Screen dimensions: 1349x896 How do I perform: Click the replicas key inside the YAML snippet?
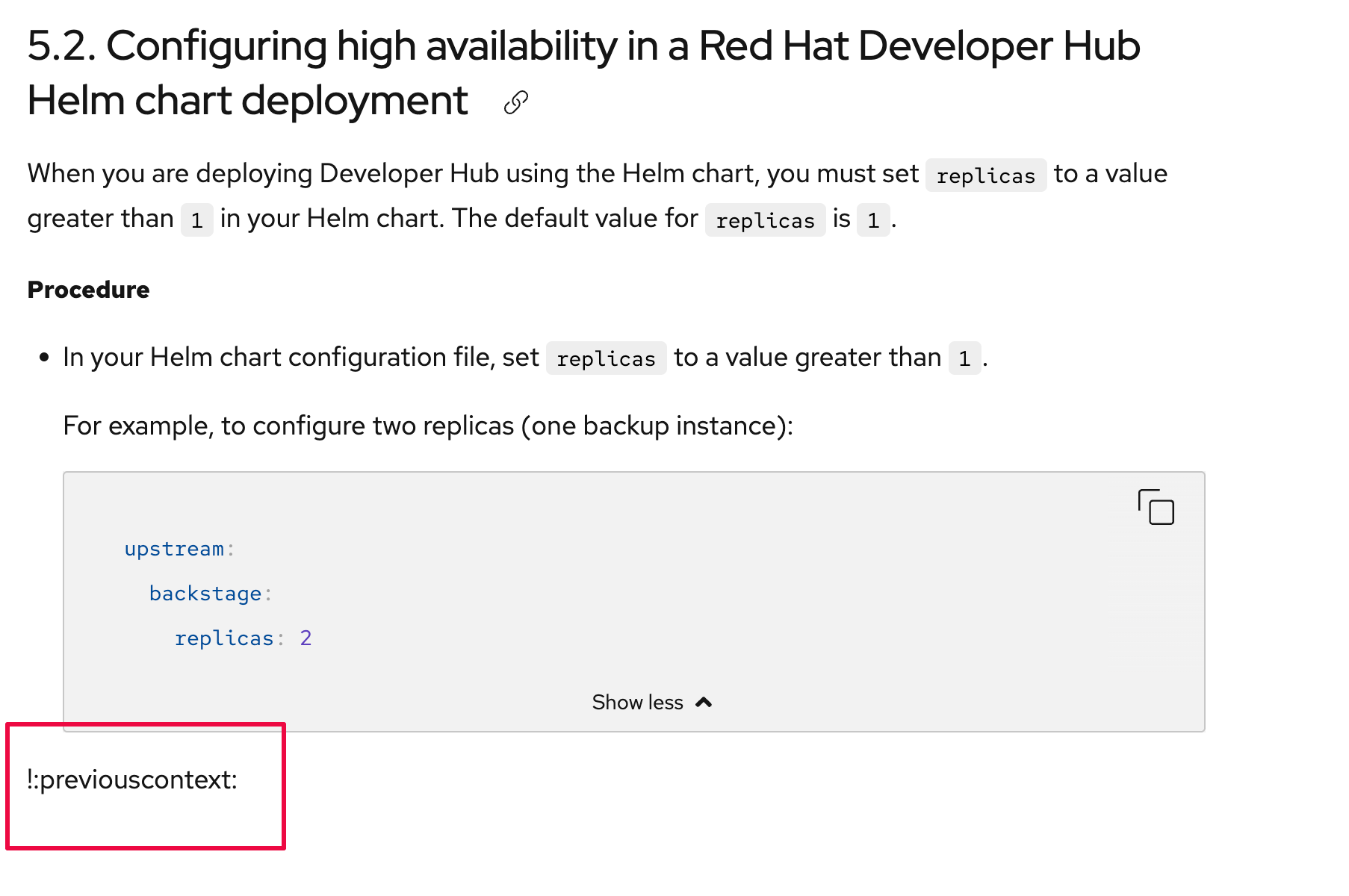[x=224, y=638]
